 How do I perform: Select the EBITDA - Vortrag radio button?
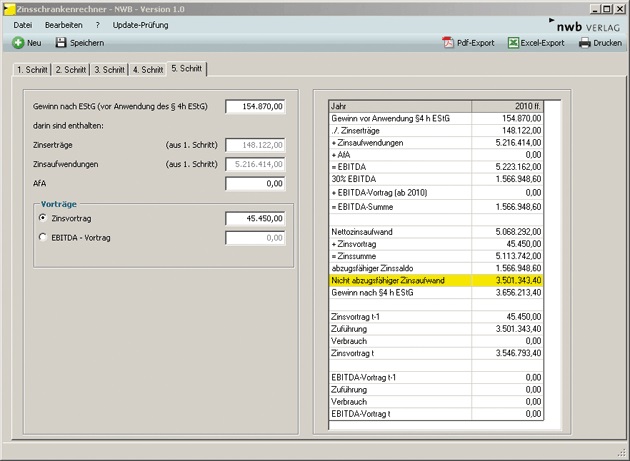tap(42, 237)
